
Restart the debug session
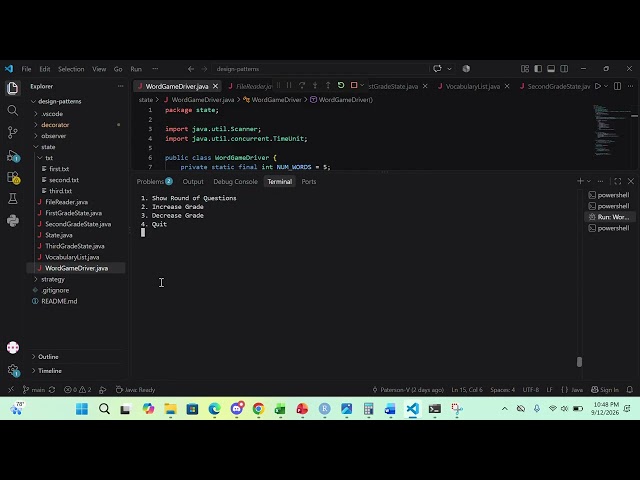(341, 85)
